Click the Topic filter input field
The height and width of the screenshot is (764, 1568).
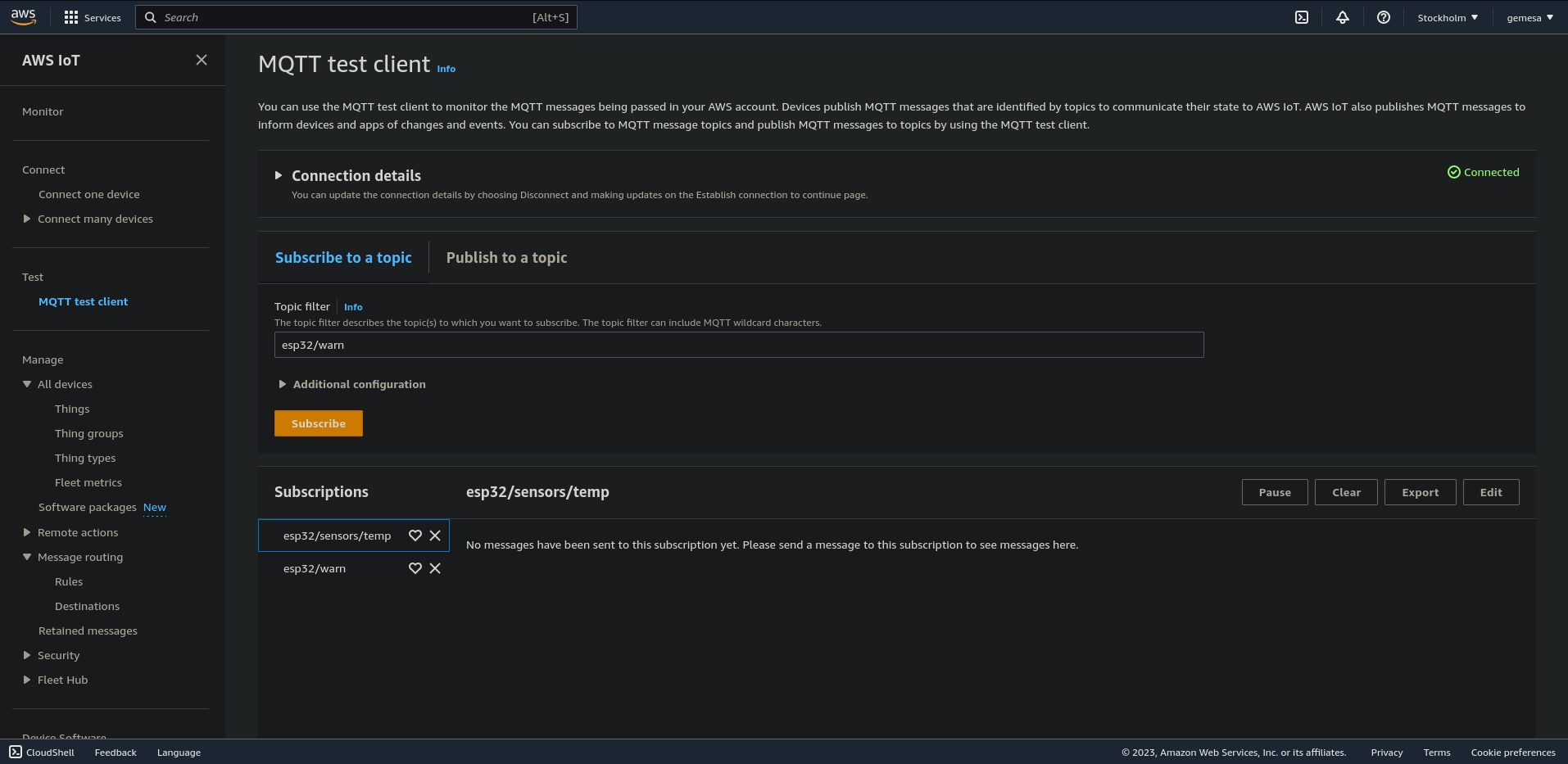(739, 345)
